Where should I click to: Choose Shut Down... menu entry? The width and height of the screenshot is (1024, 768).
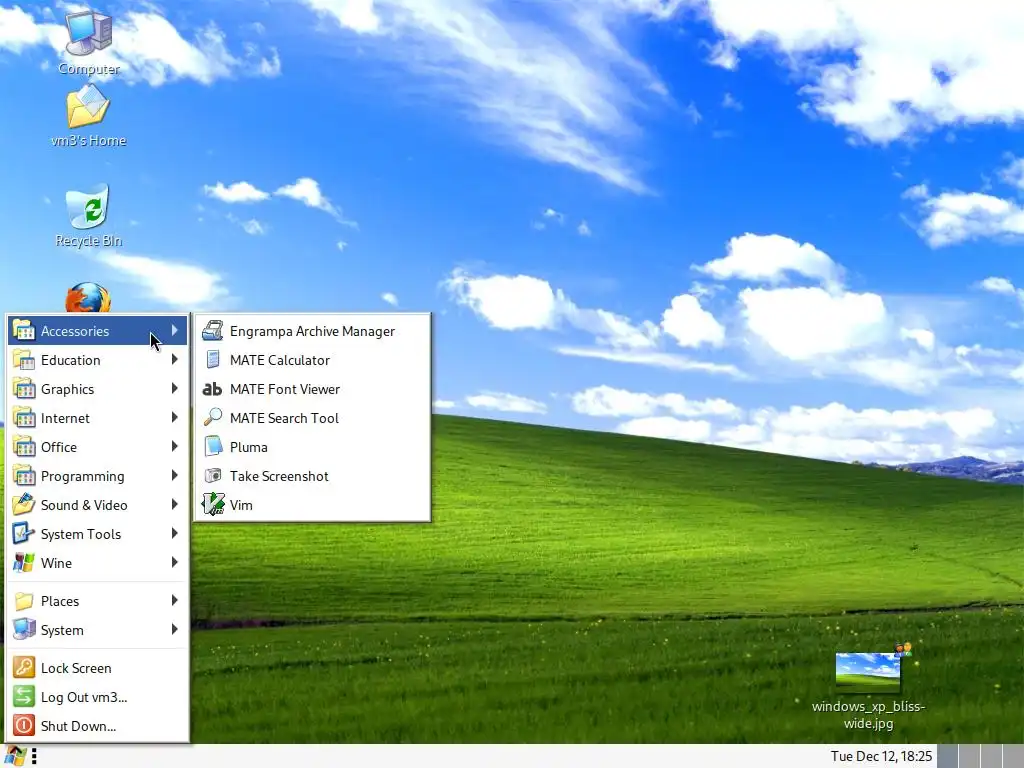click(x=98, y=726)
